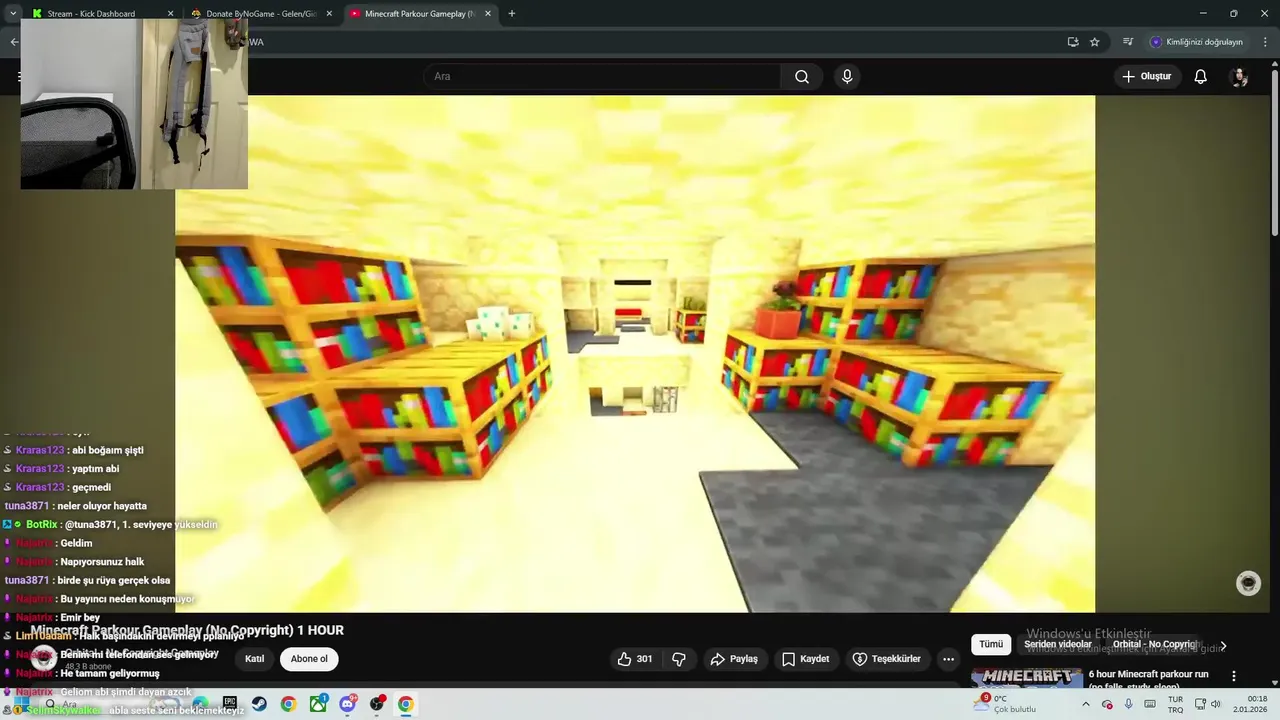Open the YouTube account avatar menu
This screenshot has width=1280, height=720.
(x=1240, y=77)
